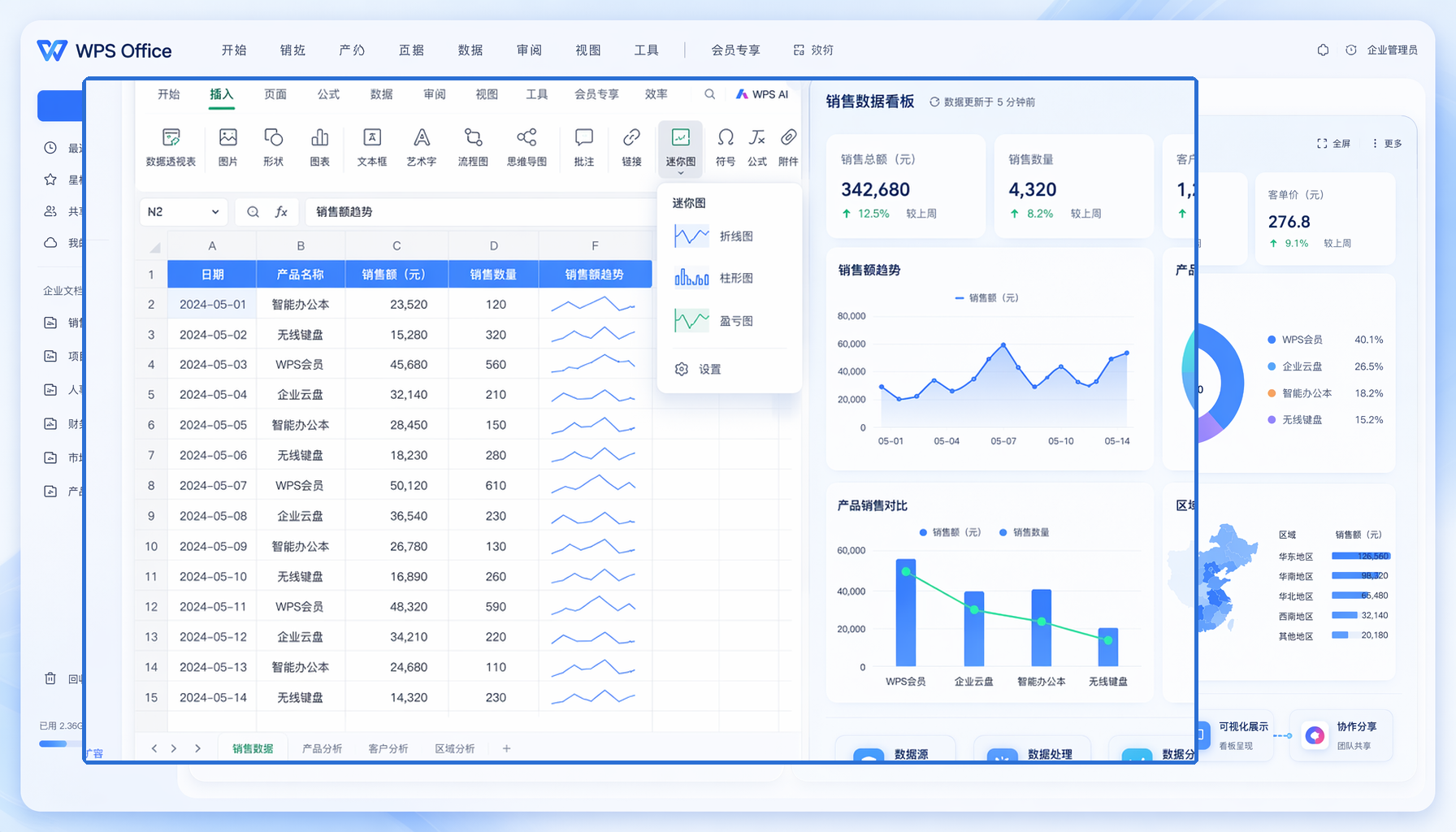Screen dimensions: 1456x832
Task: Click the 华东地区 sales bar 126,560
Action: pyautogui.click(x=1361, y=557)
